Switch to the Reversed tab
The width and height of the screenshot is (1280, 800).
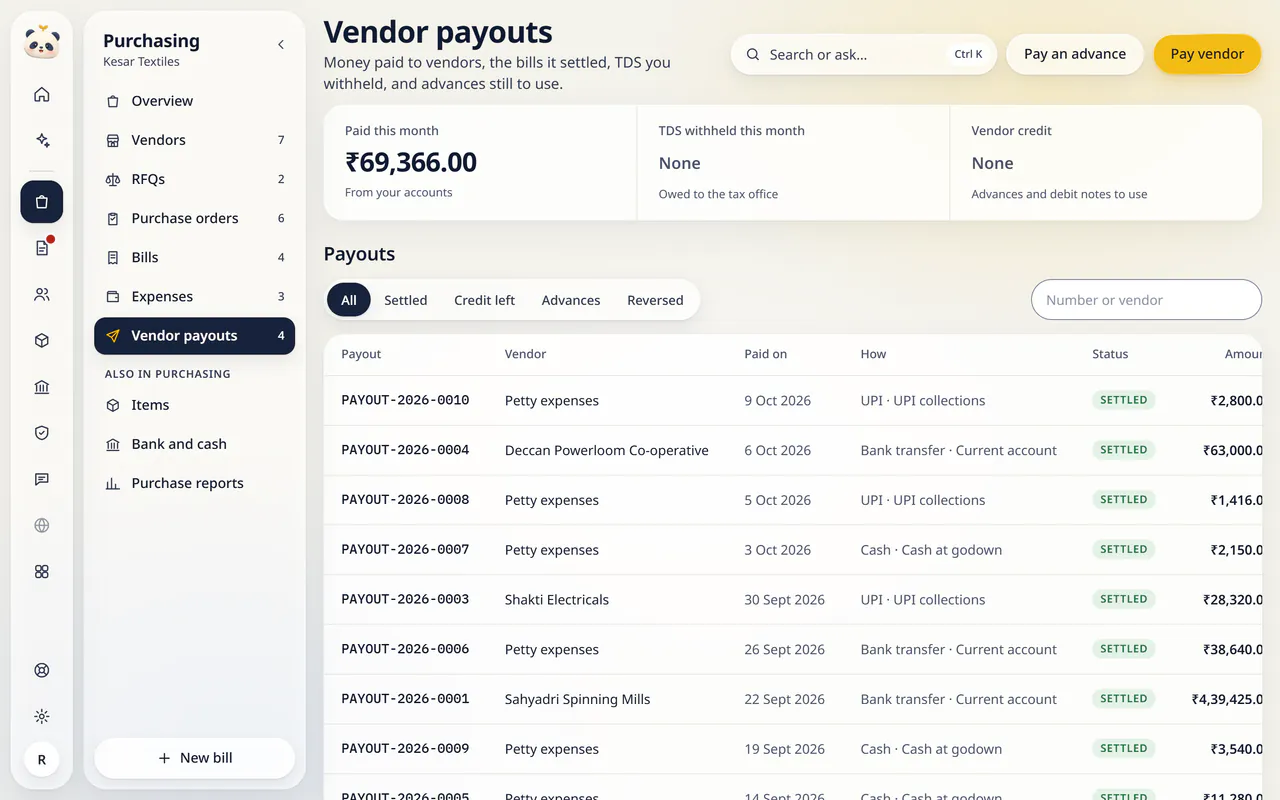[655, 300]
